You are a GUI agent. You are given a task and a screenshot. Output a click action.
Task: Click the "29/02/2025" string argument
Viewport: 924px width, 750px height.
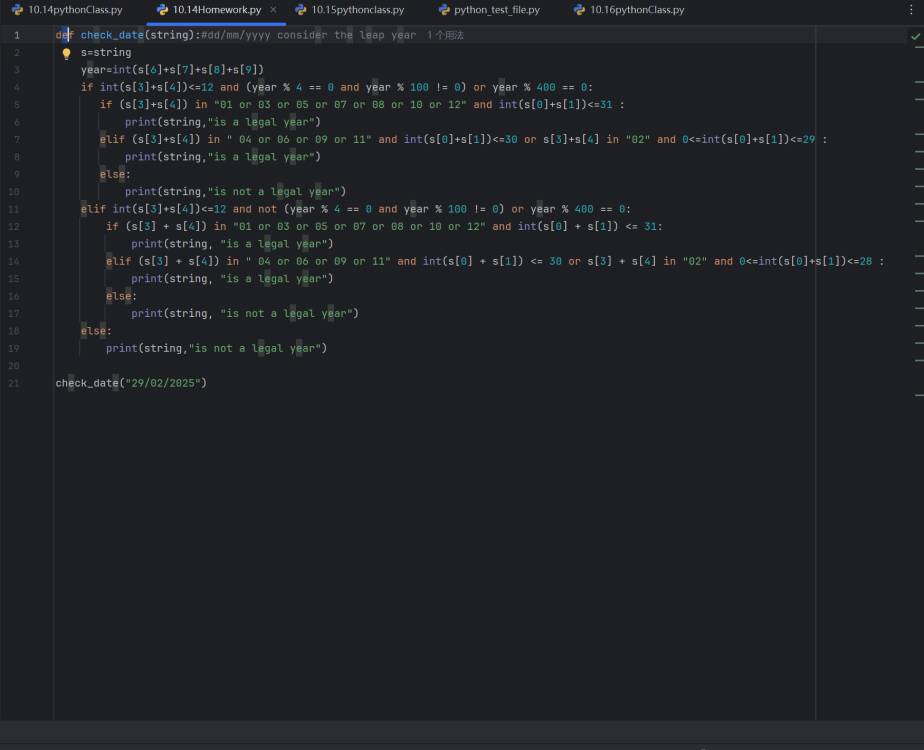(163, 383)
